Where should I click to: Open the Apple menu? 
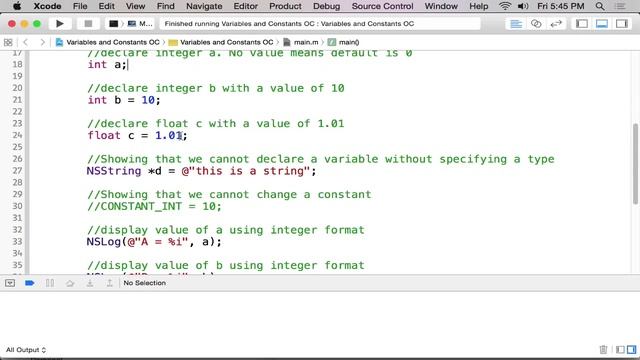[17, 6]
